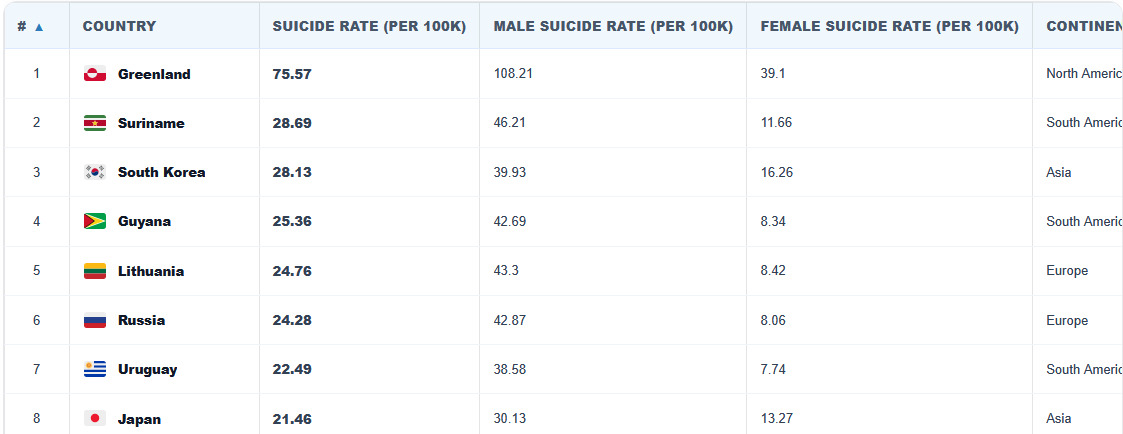Click the Suriname flag icon

(95, 123)
